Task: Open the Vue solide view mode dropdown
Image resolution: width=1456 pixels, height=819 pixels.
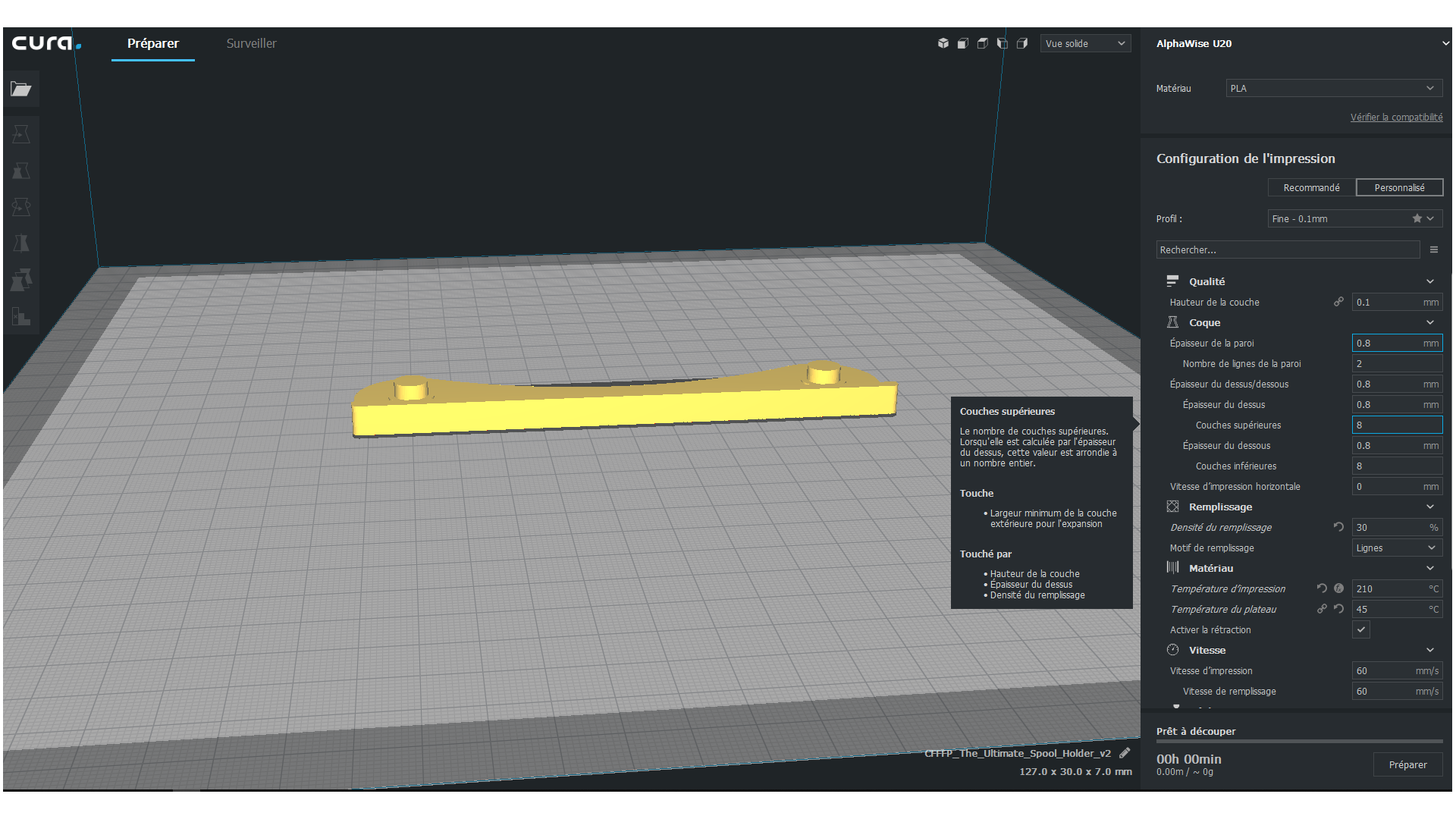Action: [1085, 43]
